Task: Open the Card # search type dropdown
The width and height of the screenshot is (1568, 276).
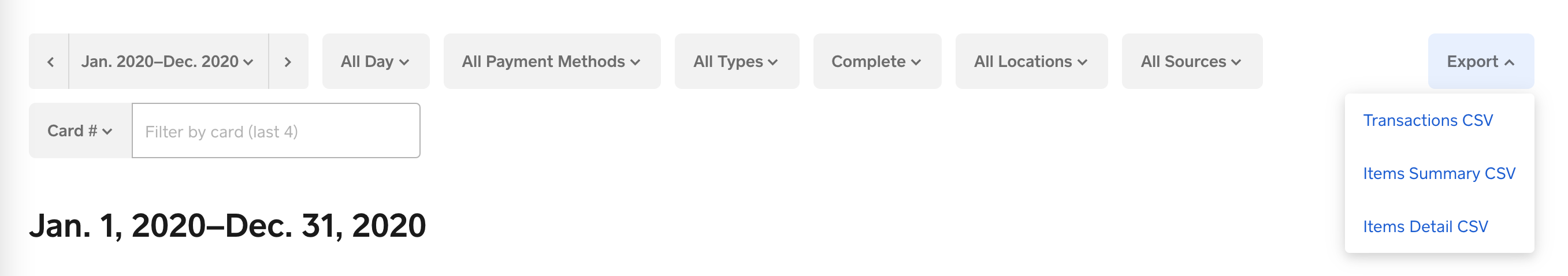Action: point(80,131)
